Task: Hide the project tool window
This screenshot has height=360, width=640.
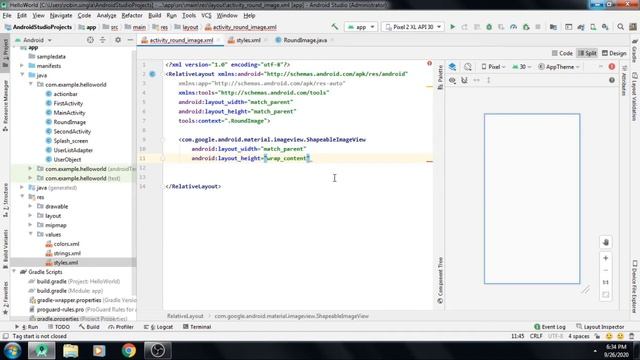Action: pyautogui.click(x=130, y=40)
